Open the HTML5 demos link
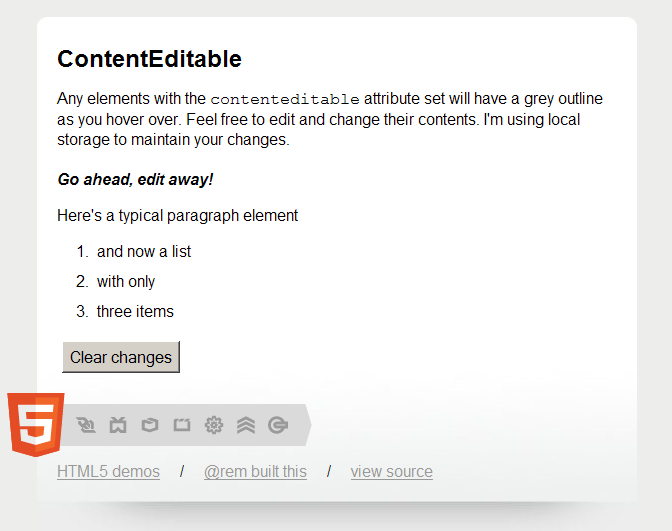The image size is (672, 531). (108, 472)
